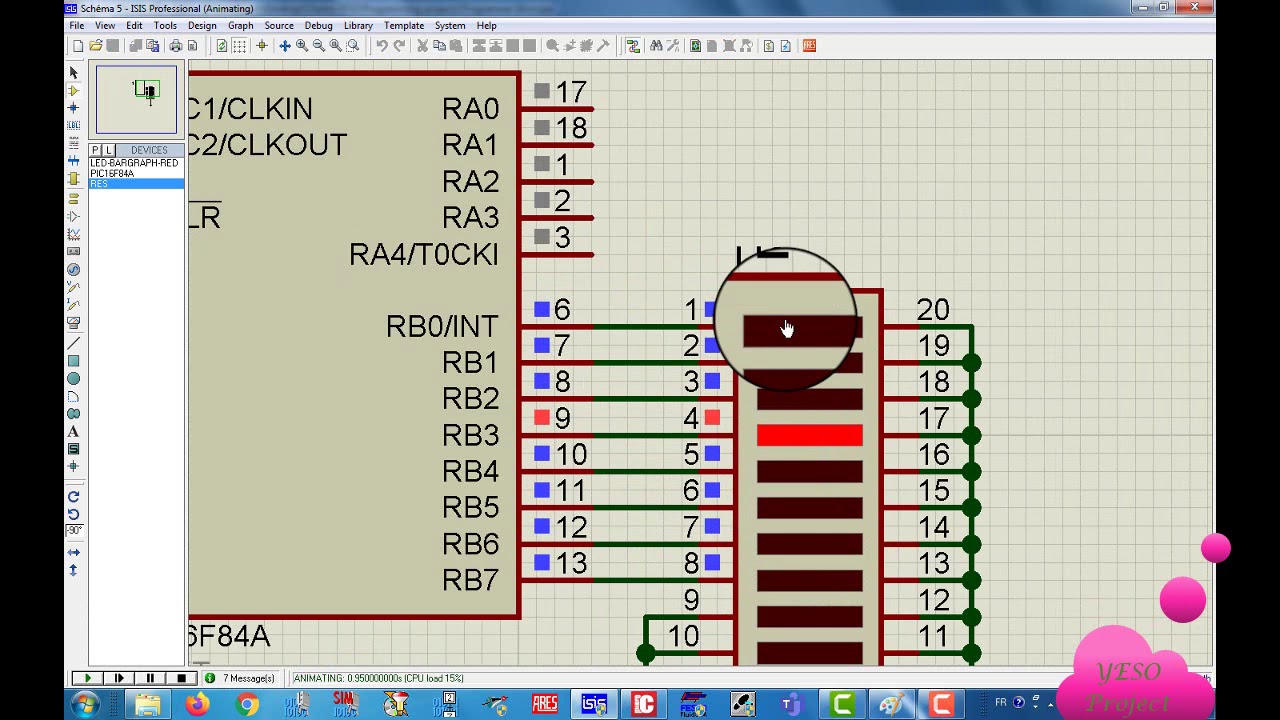Click the overview preview thumbnail
Viewport: 1280px width, 720px height.
click(x=136, y=99)
